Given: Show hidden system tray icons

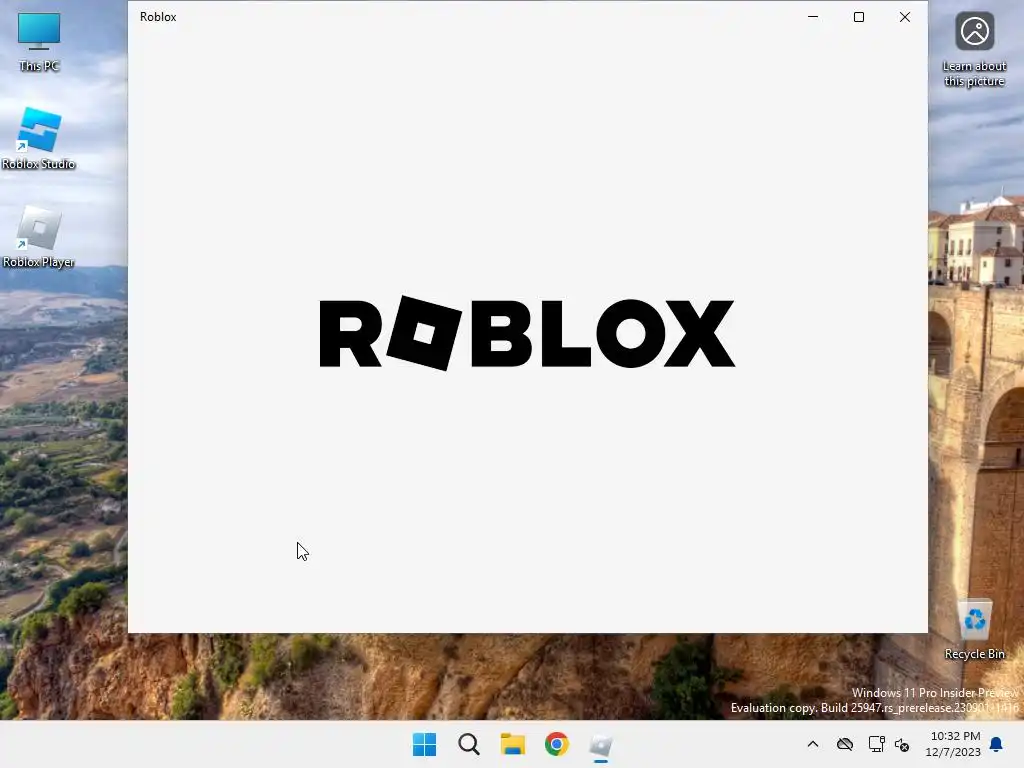Looking at the screenshot, I should (x=813, y=744).
